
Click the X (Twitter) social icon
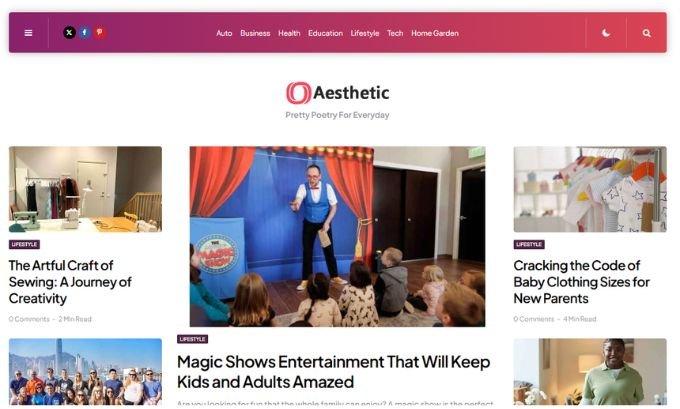pos(69,33)
